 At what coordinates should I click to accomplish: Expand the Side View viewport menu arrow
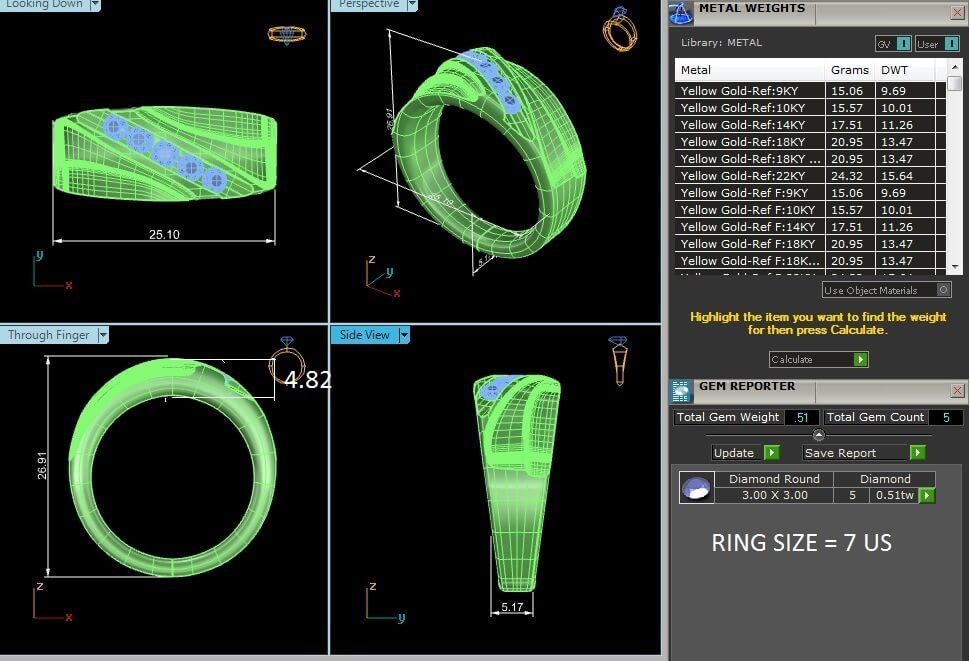[404, 335]
